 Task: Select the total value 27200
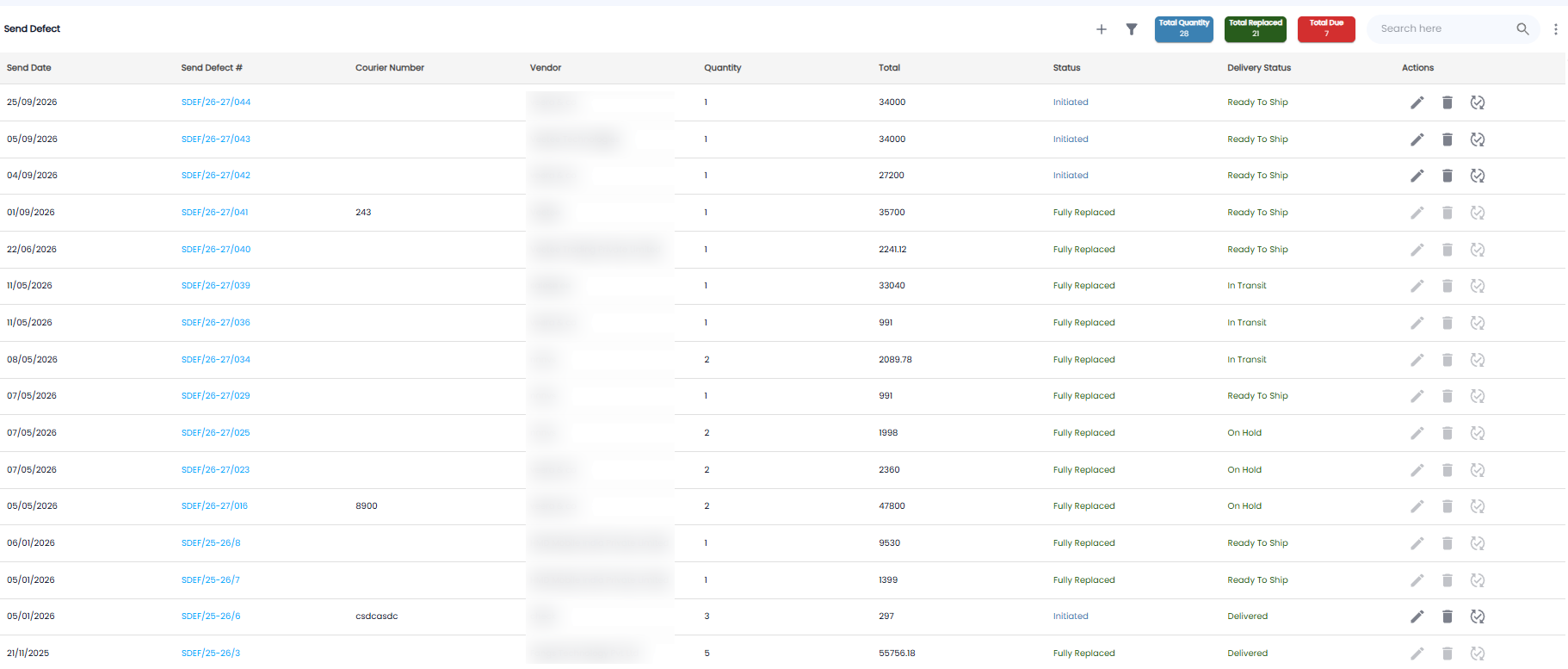click(892, 176)
